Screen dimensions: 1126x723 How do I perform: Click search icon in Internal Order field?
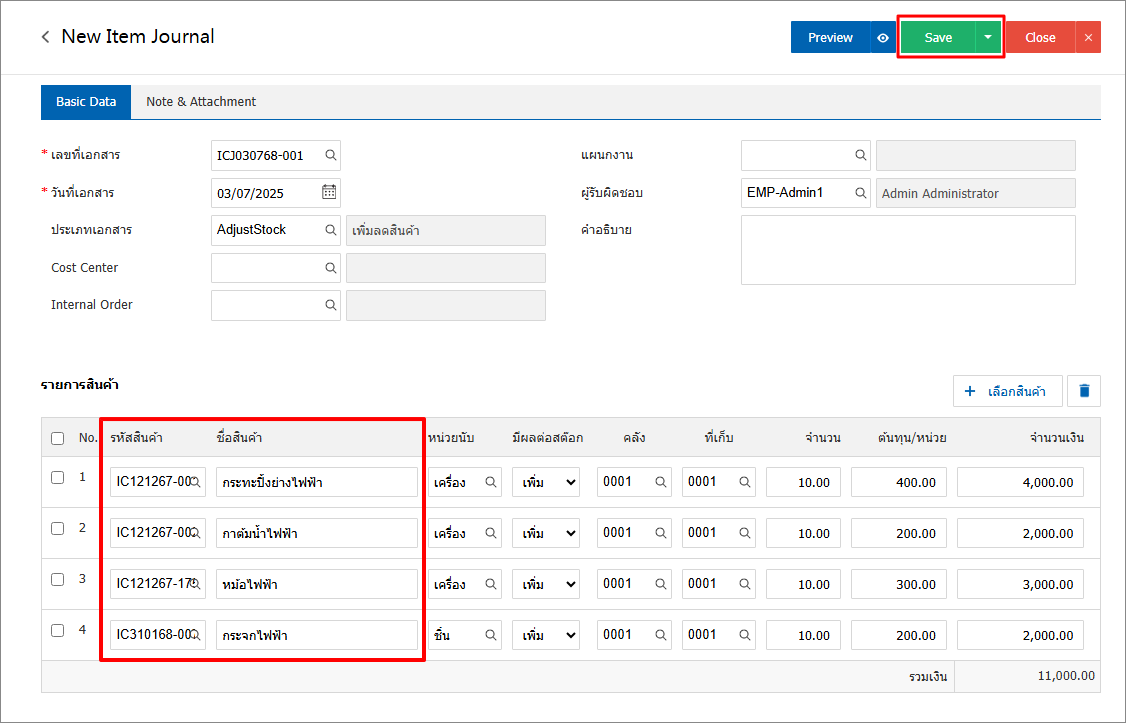coord(329,305)
